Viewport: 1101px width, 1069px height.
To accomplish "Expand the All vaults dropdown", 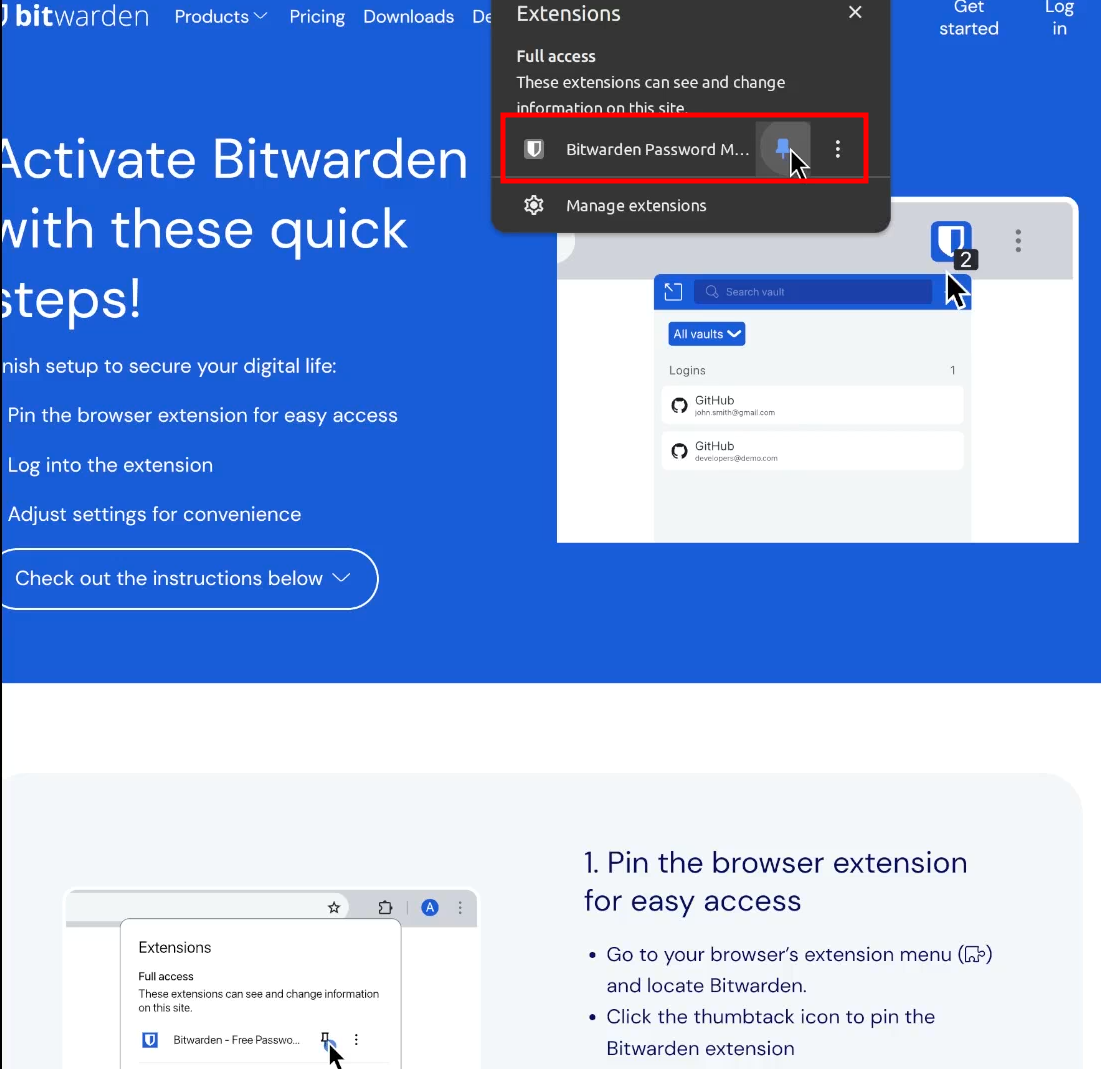I will pos(706,334).
